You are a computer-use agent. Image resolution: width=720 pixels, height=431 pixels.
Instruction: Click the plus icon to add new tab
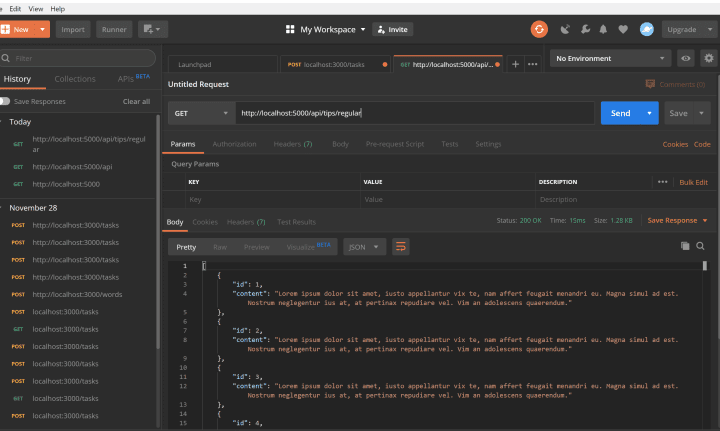click(x=516, y=64)
